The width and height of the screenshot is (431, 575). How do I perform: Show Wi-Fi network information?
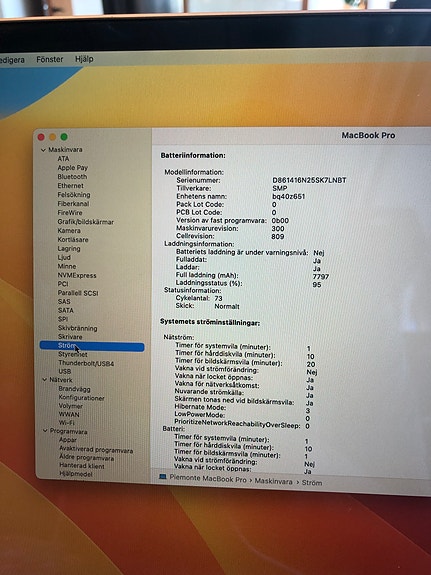[x=67, y=423]
